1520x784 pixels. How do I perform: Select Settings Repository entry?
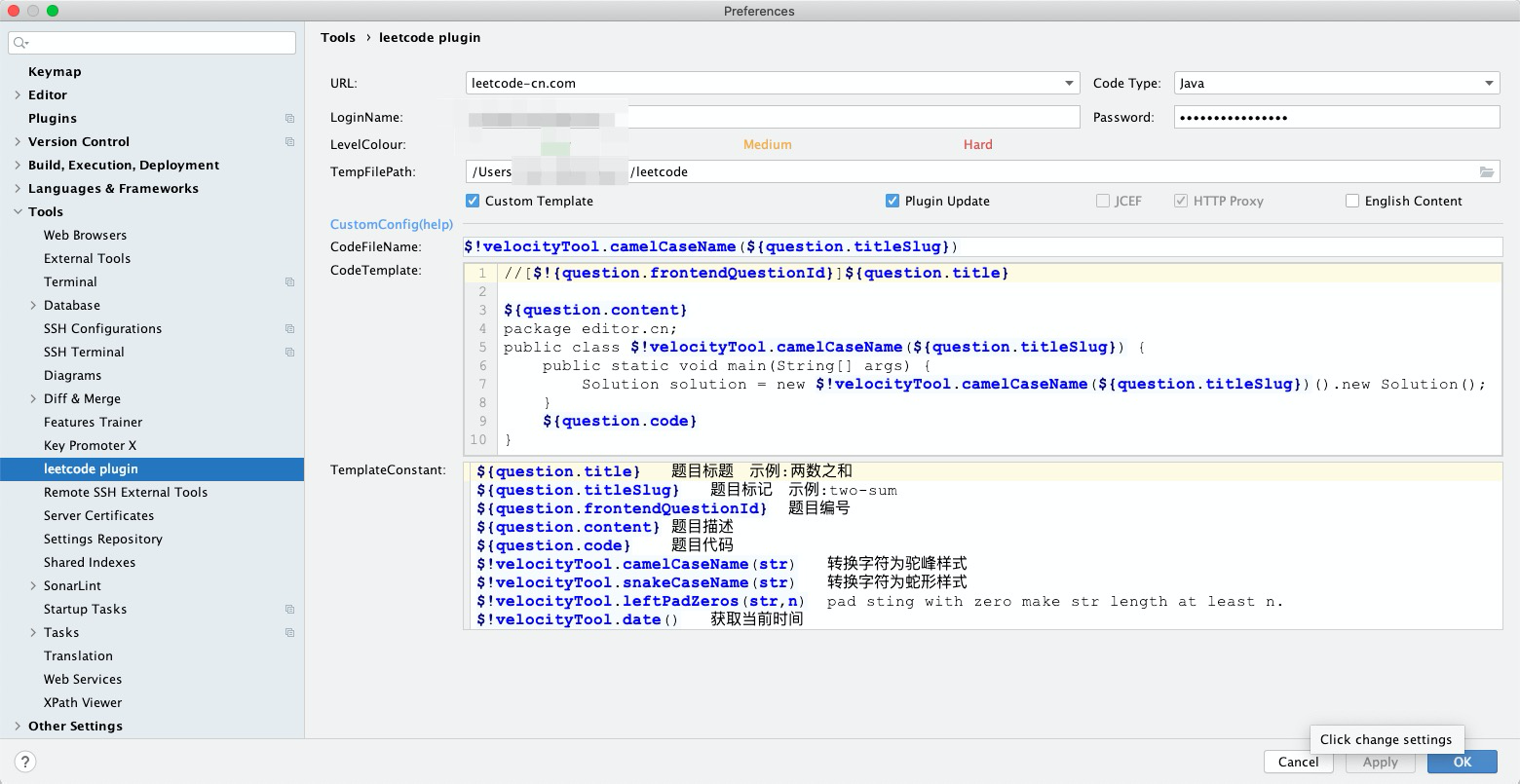[102, 540]
